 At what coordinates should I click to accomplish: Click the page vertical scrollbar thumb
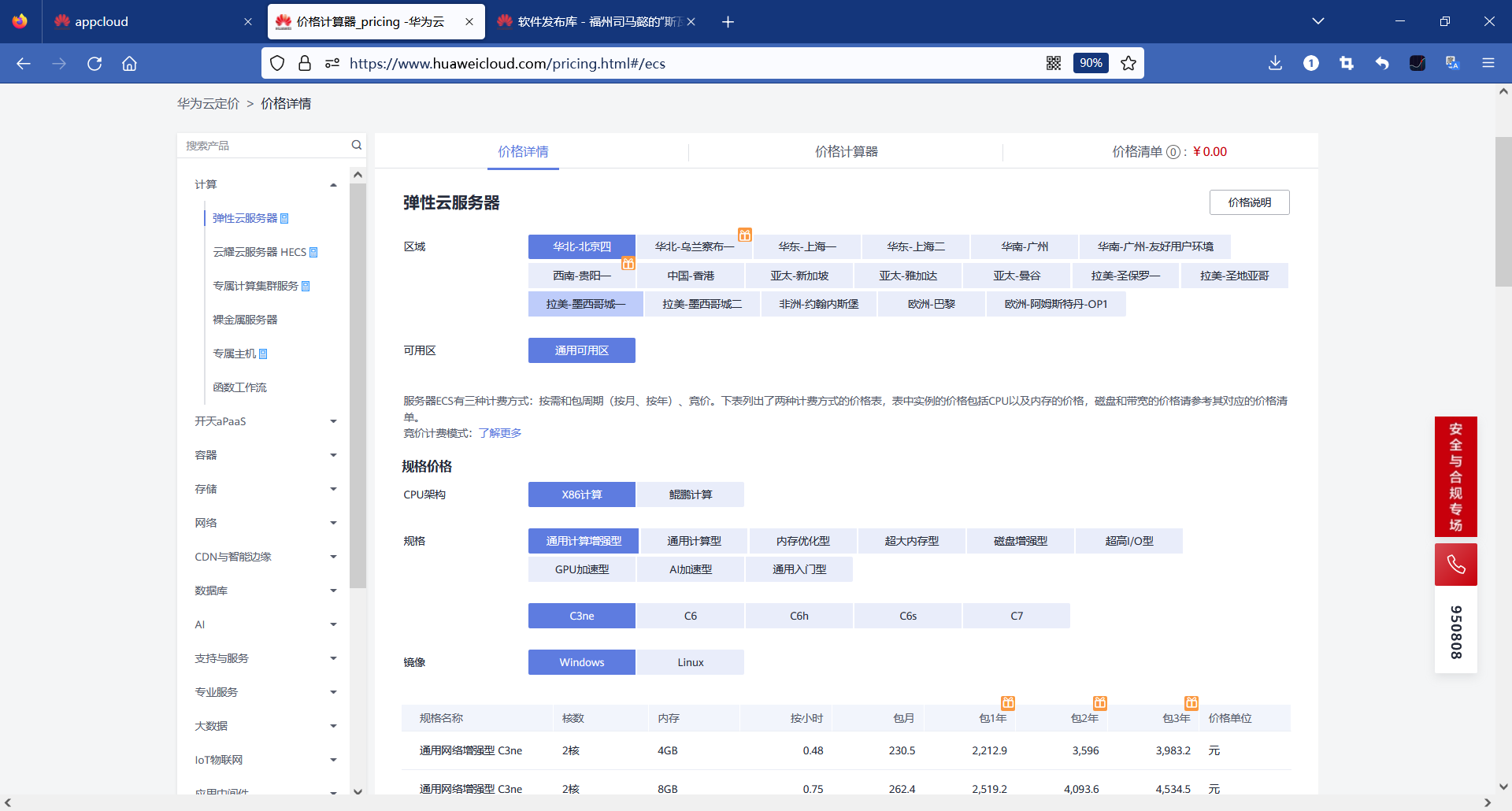[x=1503, y=211]
